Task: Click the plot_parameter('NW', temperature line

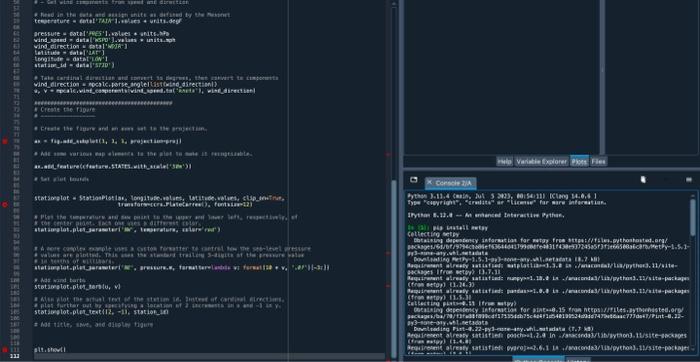Action: pyautogui.click(x=127, y=230)
